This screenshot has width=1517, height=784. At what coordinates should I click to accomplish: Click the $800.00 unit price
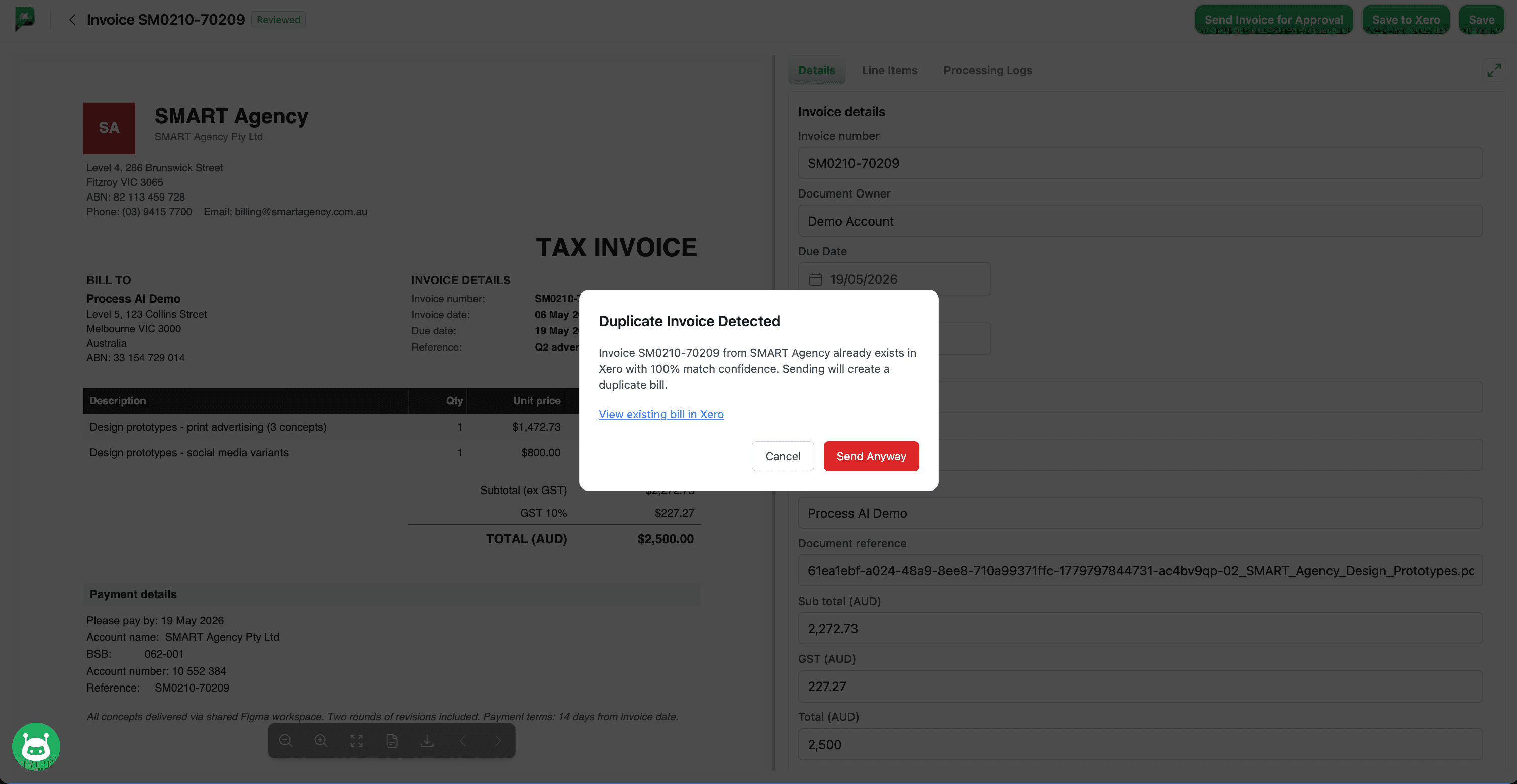point(541,453)
